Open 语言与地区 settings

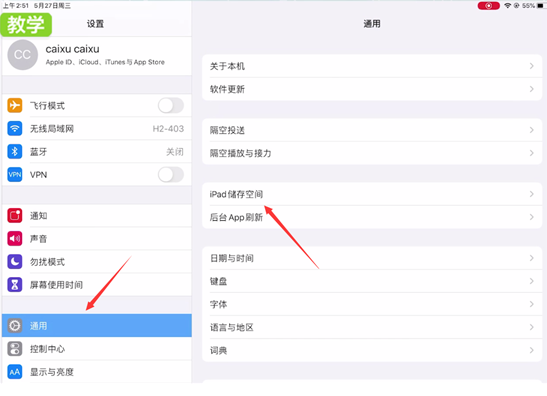372,327
